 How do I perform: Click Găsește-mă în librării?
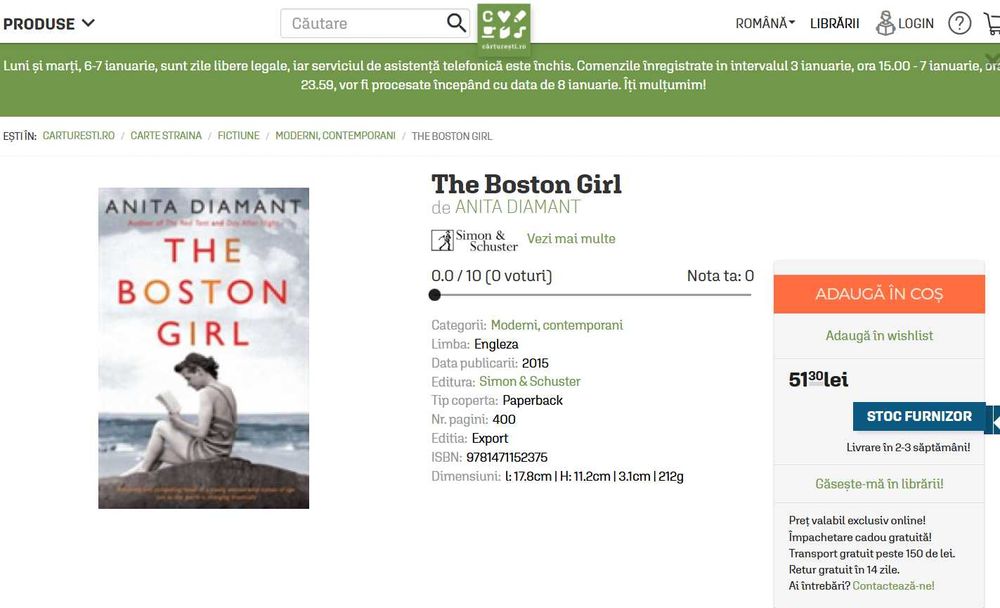coord(879,484)
